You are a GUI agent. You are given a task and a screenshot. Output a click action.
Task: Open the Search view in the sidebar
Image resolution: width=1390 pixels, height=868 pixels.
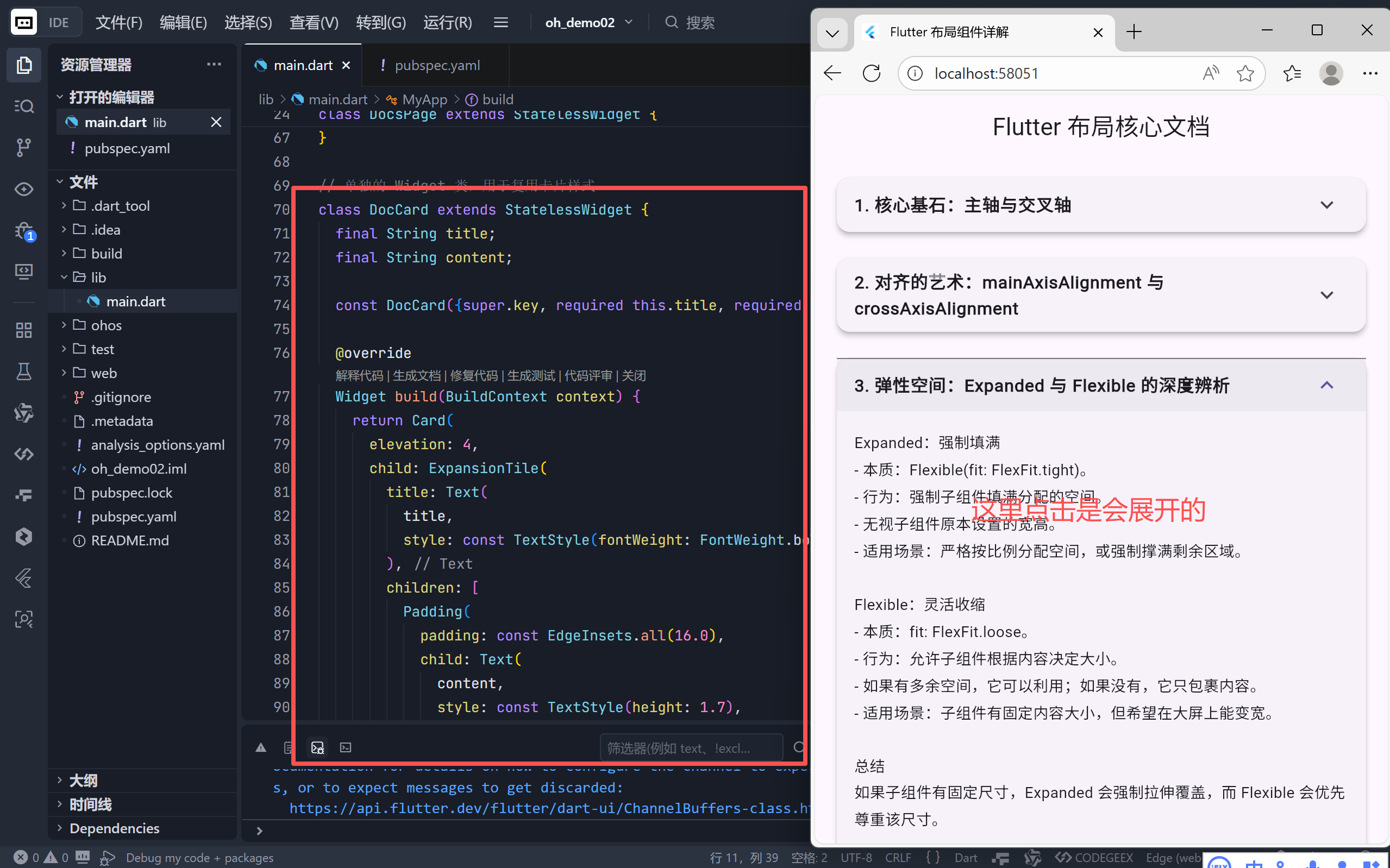(x=23, y=105)
